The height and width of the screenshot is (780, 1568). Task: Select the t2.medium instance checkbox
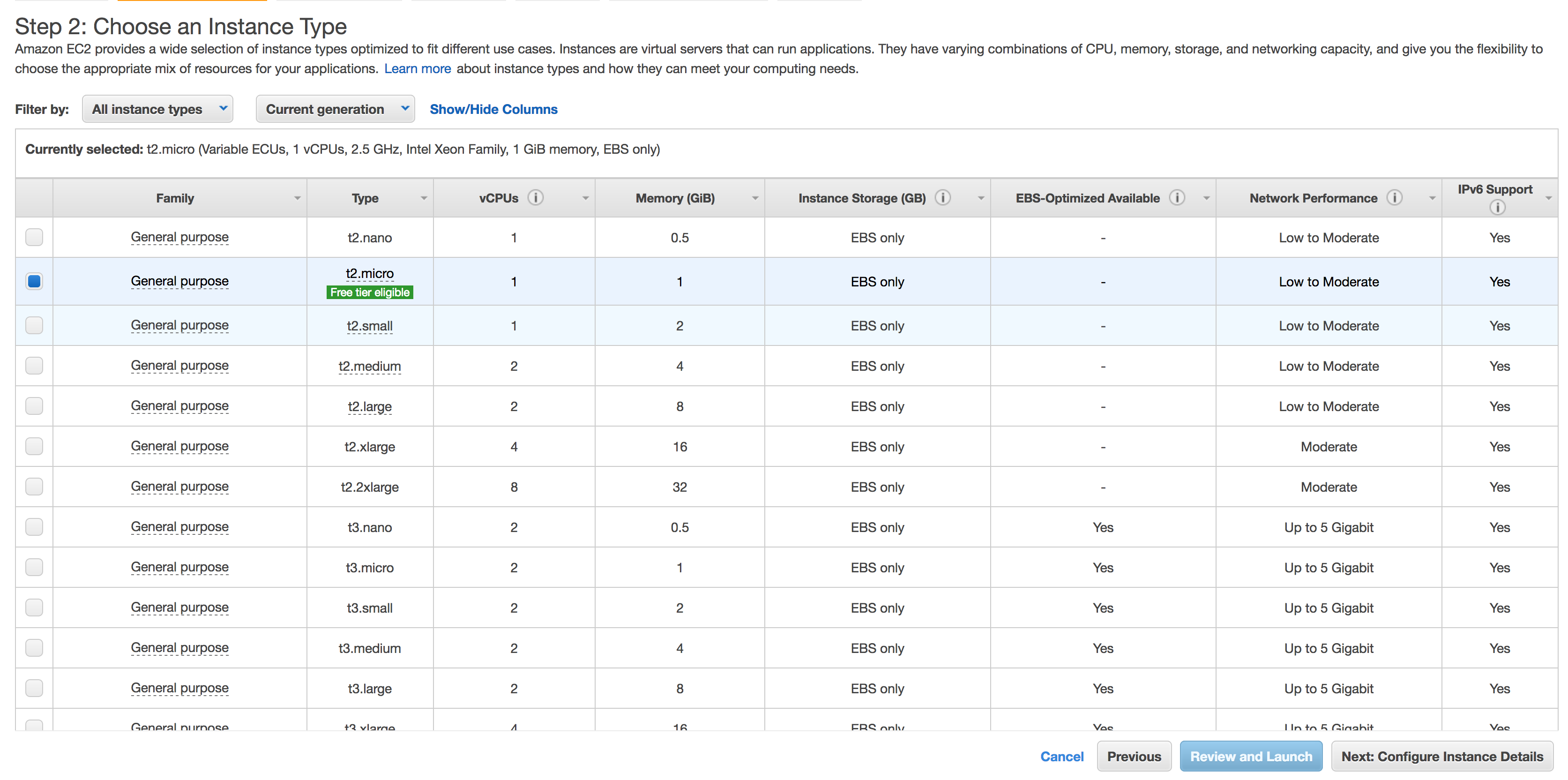[34, 365]
